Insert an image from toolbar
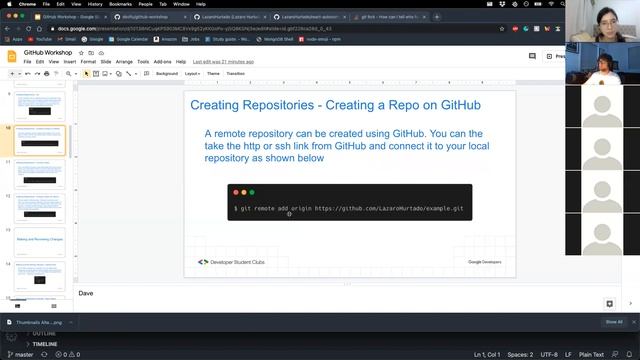640x360 pixels. point(105,74)
